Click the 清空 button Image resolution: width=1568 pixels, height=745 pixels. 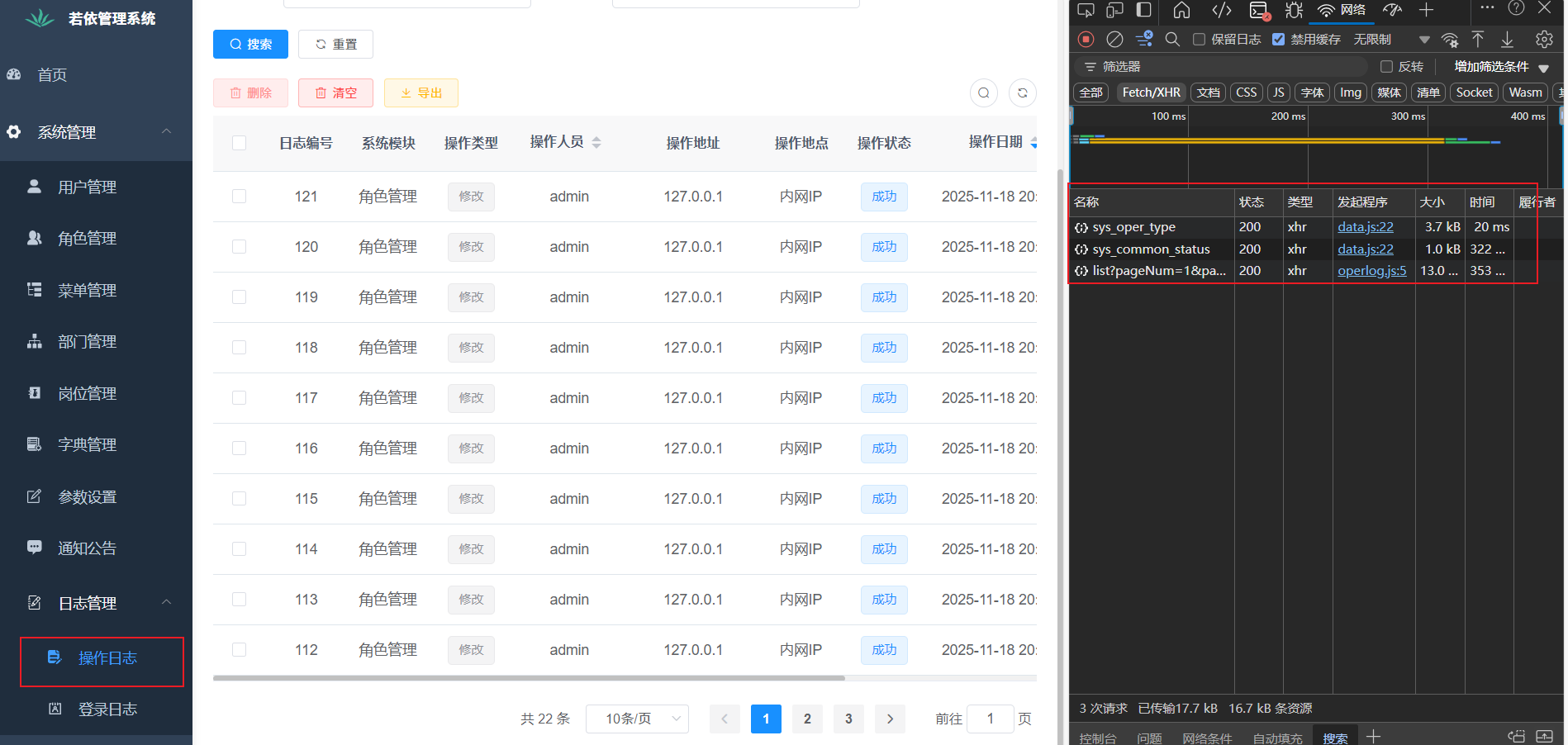tap(335, 93)
